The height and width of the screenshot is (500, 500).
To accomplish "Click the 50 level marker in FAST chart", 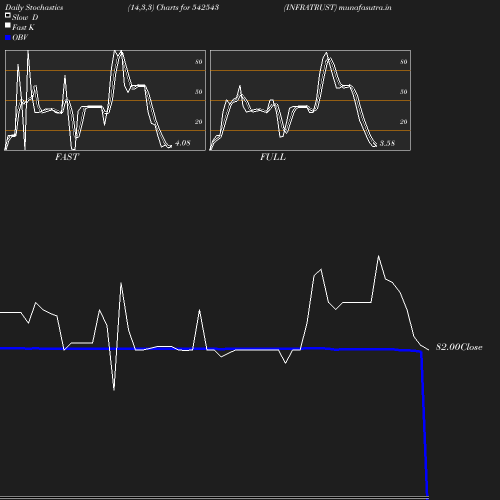I will click(199, 92).
